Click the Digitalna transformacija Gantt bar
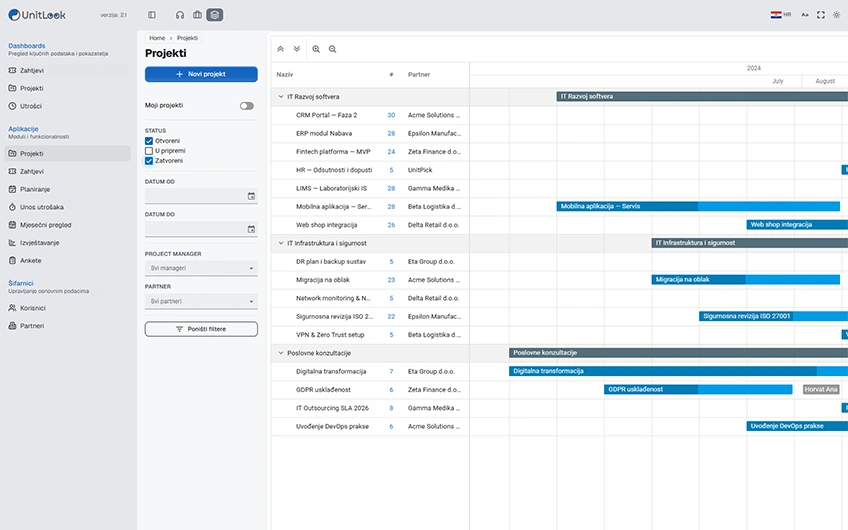This screenshot has height=530, width=848. pyautogui.click(x=678, y=371)
